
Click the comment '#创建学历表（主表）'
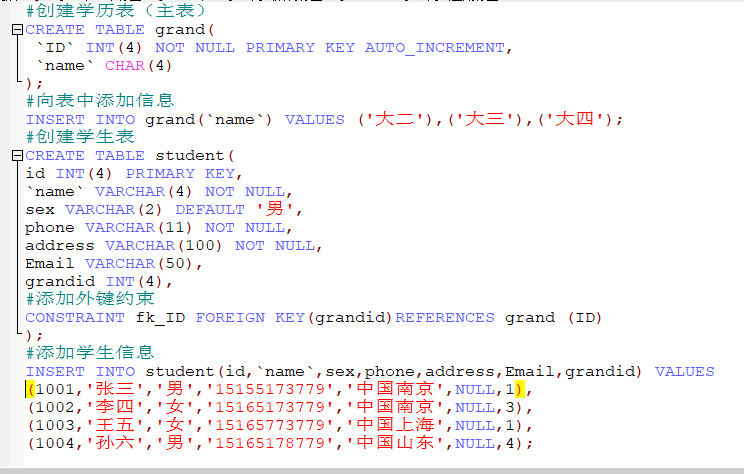click(117, 10)
